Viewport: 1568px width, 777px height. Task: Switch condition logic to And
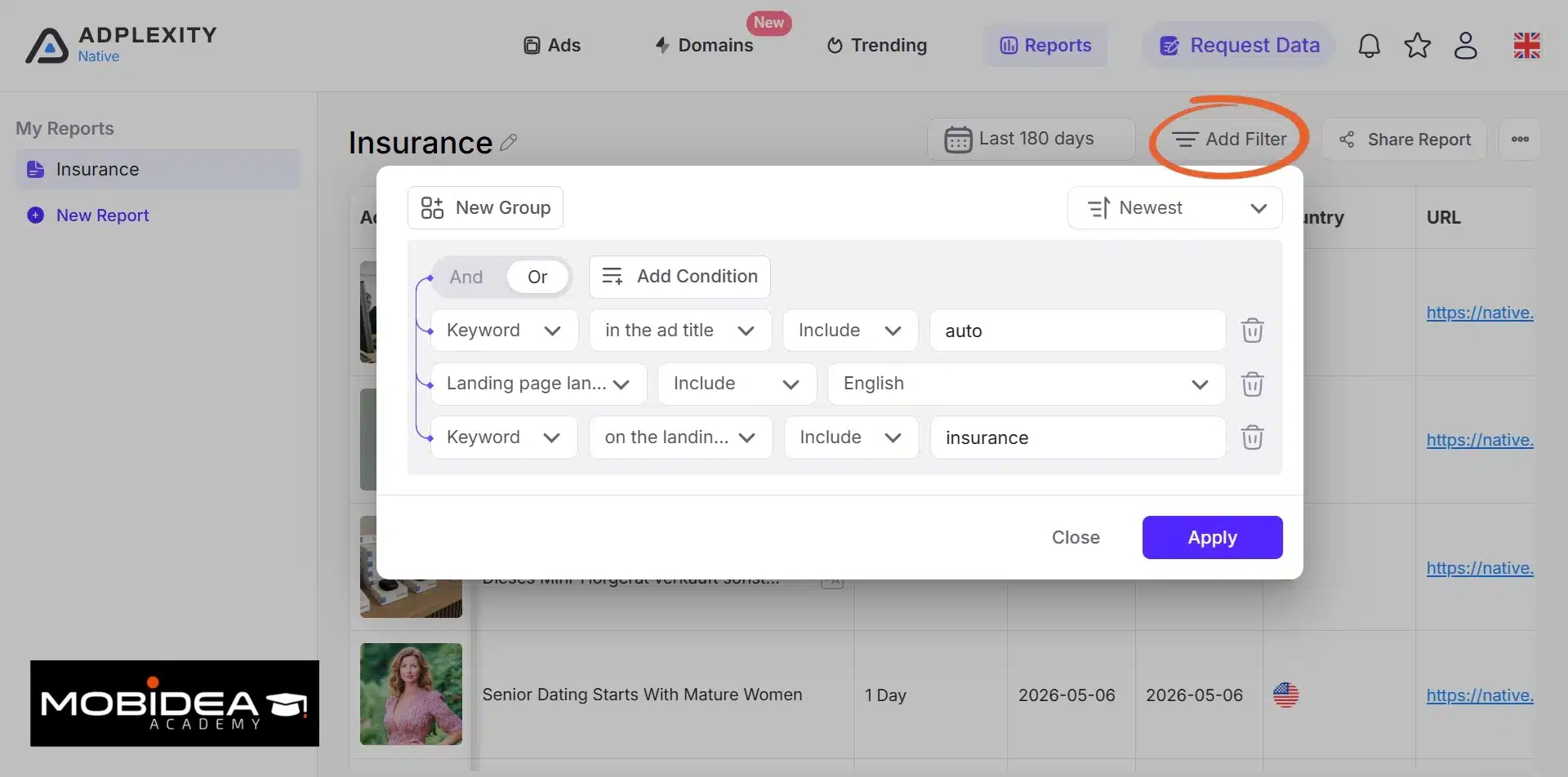pyautogui.click(x=466, y=277)
